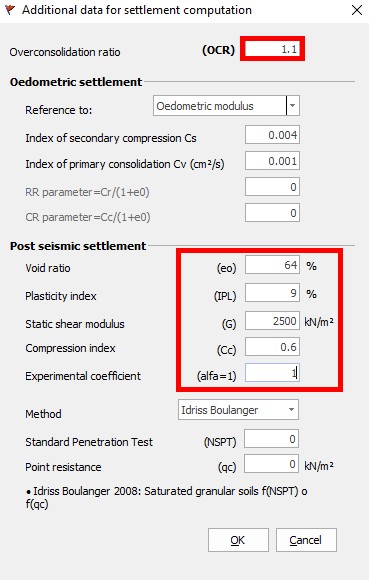Screen dimensions: 369x580
Task: Open the Method dropdown Idriss Boulanger
Action: [238, 409]
